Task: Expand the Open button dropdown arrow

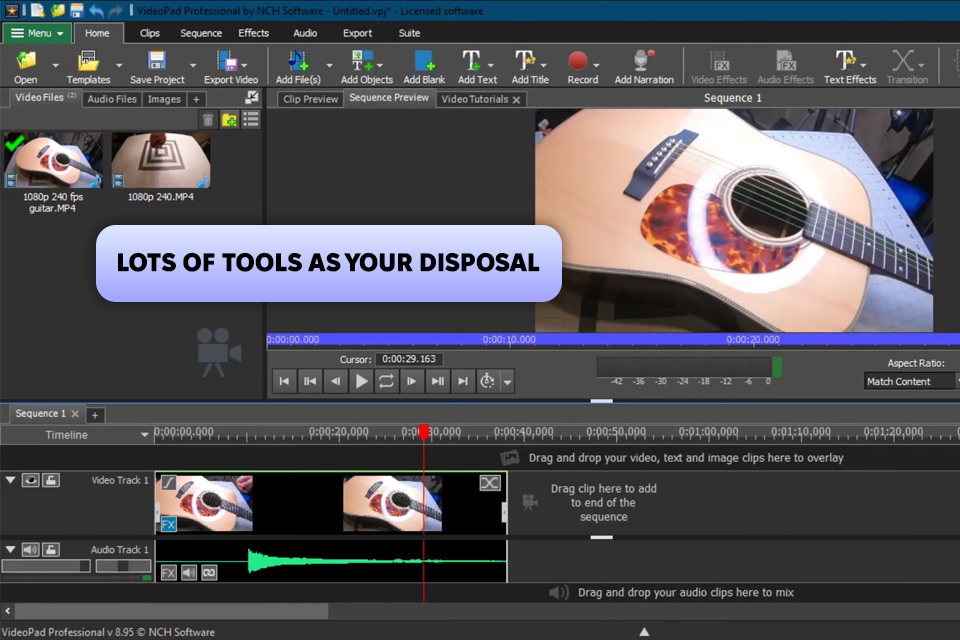Action: point(56,66)
